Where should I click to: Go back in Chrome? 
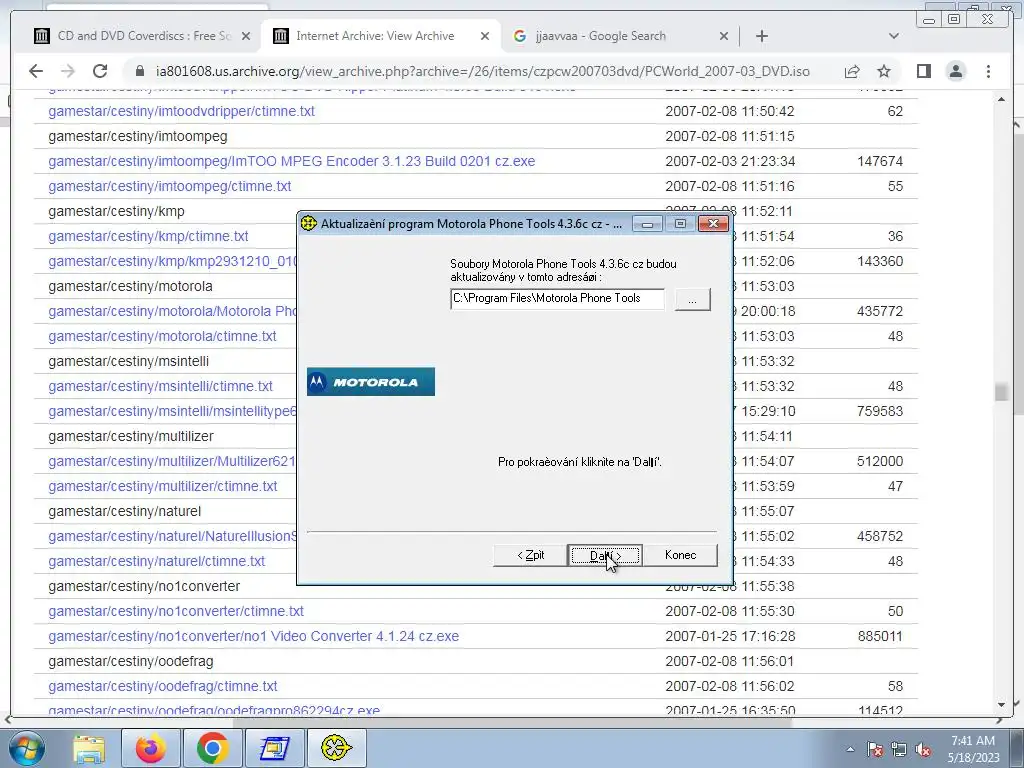(x=36, y=71)
